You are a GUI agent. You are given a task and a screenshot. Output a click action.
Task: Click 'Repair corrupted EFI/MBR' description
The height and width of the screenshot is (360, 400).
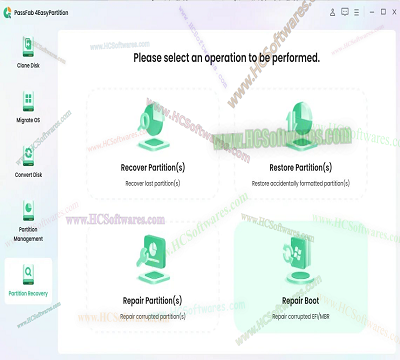[x=300, y=316]
